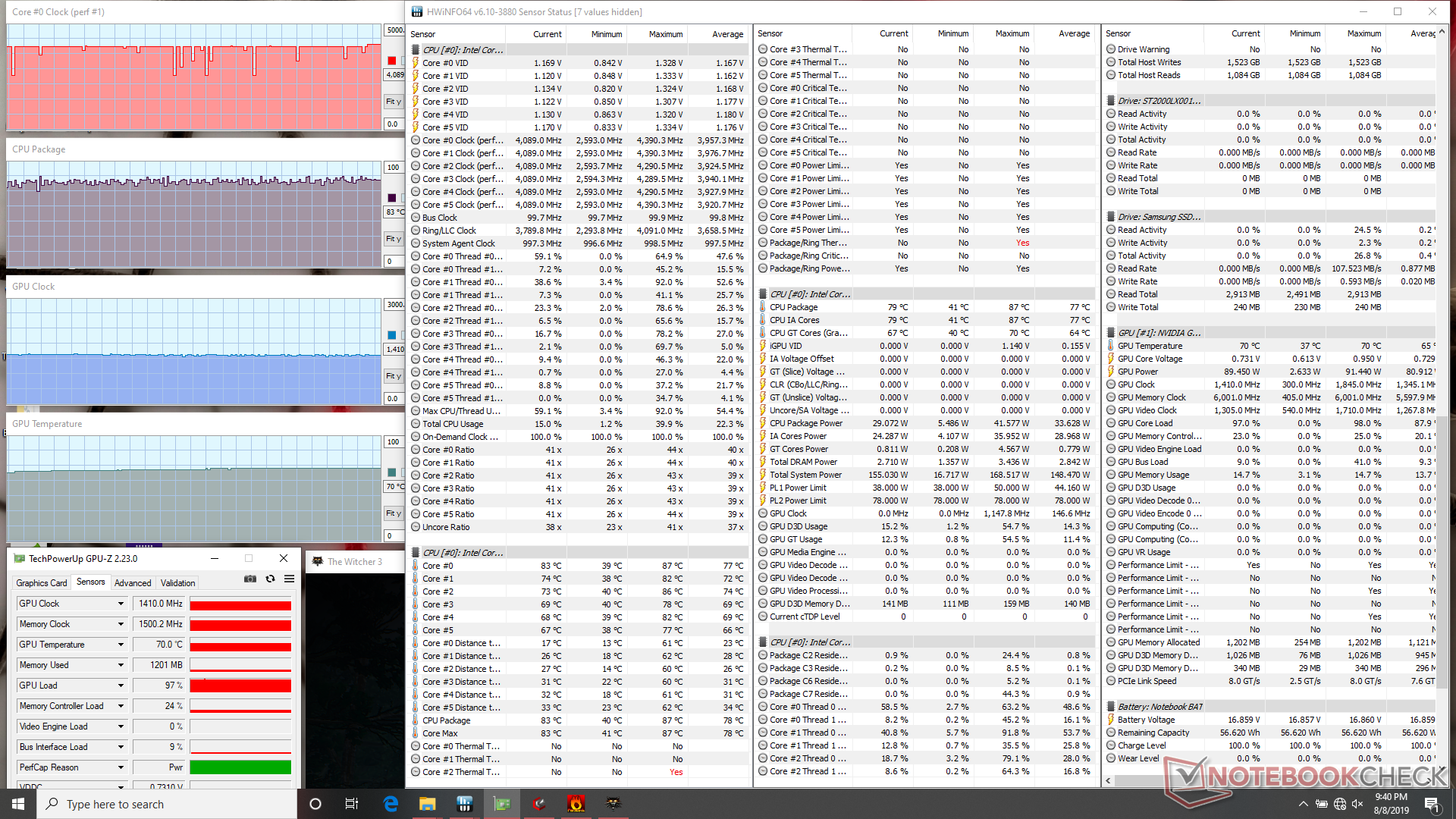The height and width of the screenshot is (819, 1456).
Task: Open Task View on the taskbar
Action: [352, 804]
